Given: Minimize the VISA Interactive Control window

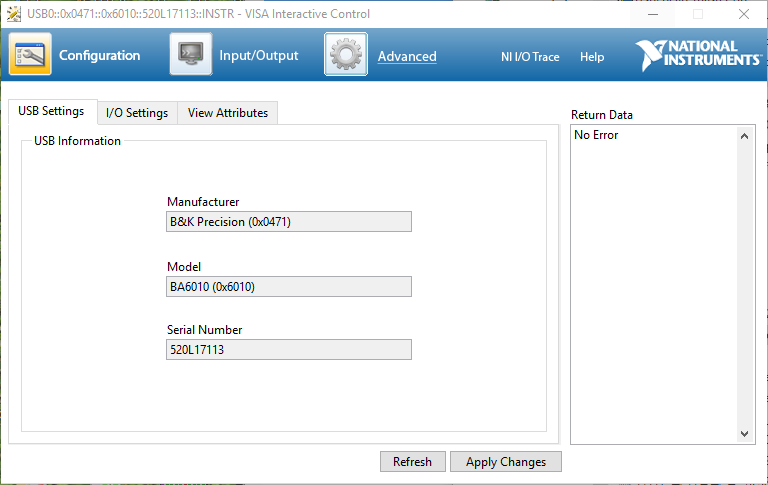Looking at the screenshot, I should click(653, 14).
